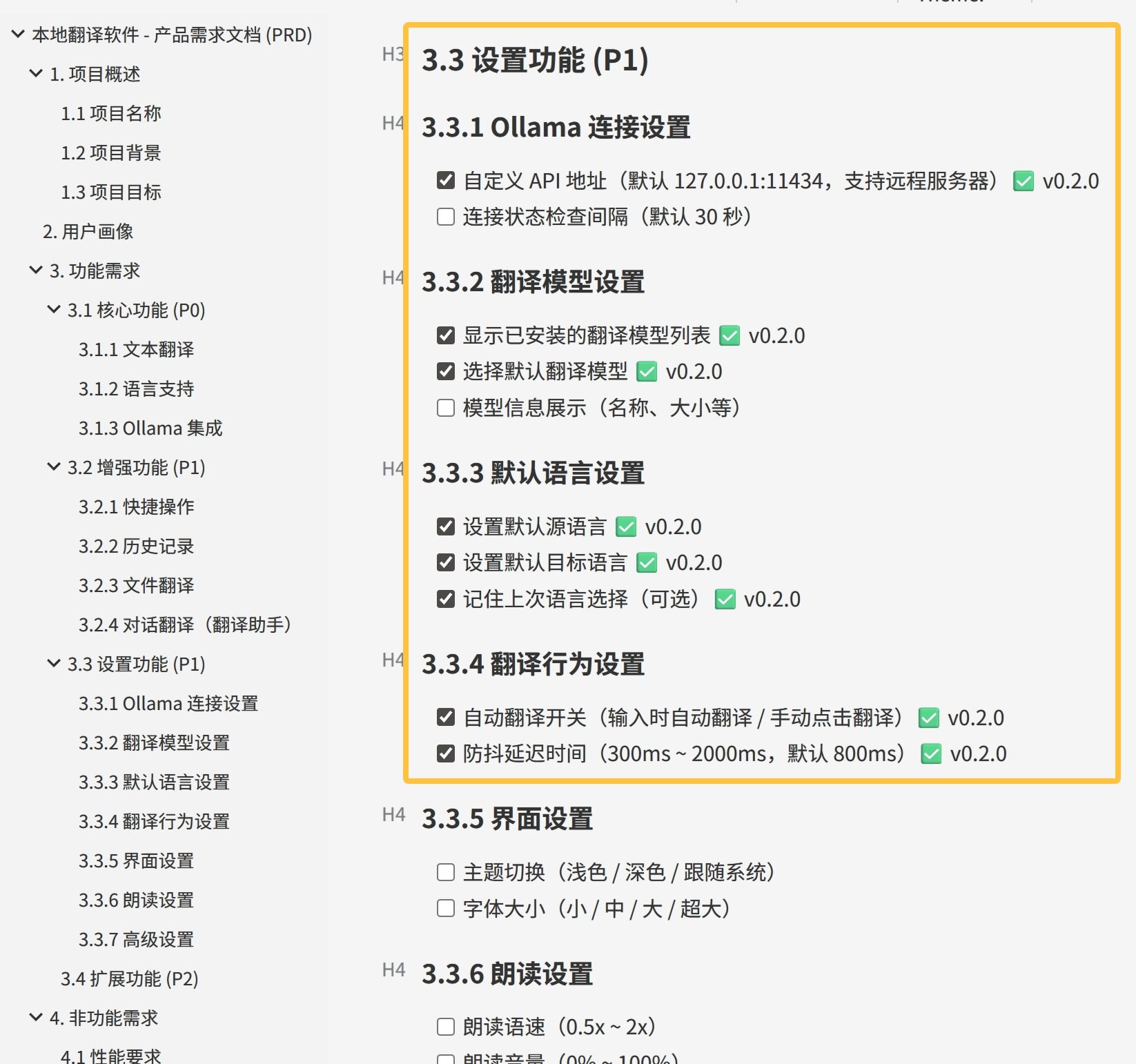Click green check emoji after 选择默认翻译模型

click(647, 372)
